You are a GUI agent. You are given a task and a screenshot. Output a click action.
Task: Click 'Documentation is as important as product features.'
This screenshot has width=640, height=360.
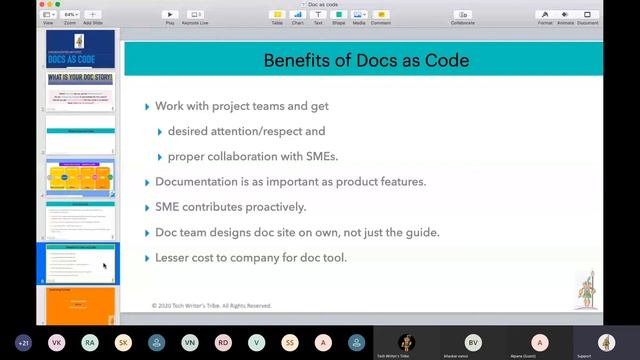[291, 182]
